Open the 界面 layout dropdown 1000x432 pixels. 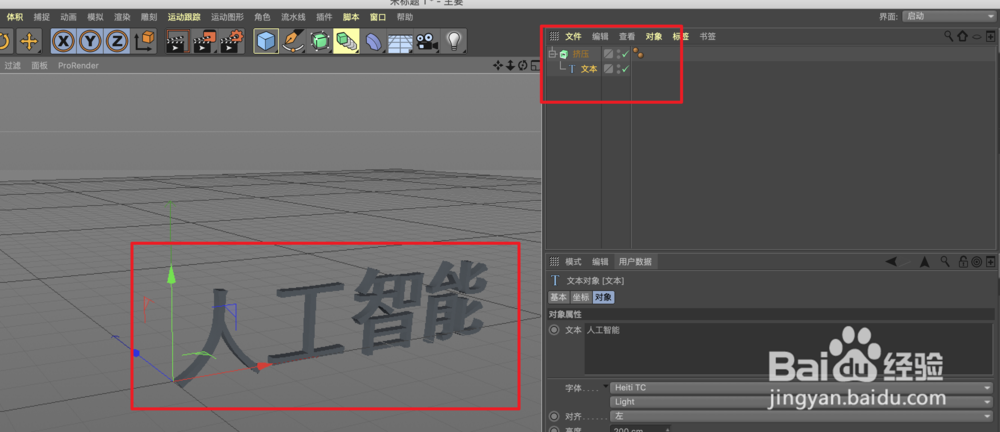coord(950,17)
